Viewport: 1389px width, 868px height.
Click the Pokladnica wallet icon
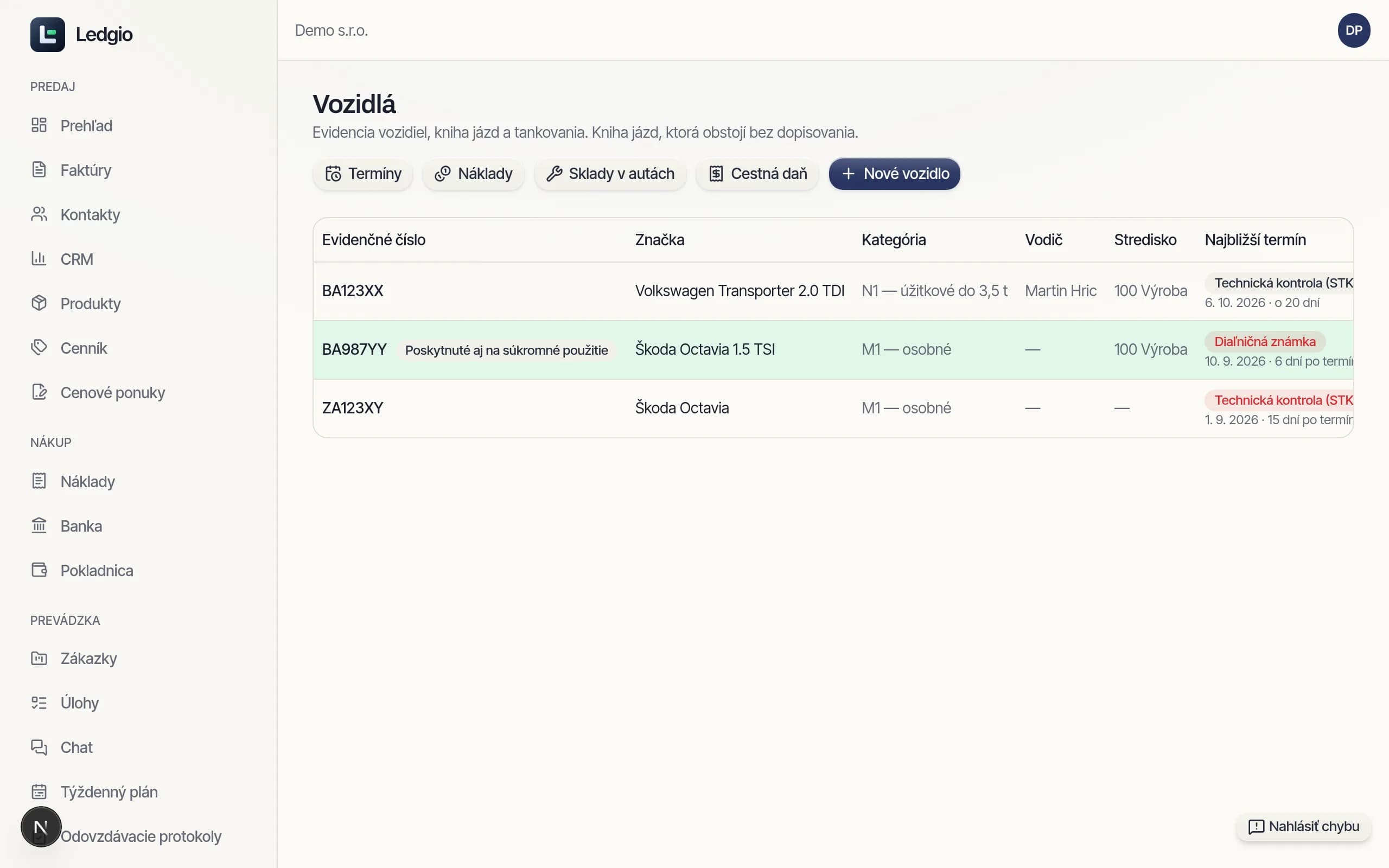click(39, 570)
